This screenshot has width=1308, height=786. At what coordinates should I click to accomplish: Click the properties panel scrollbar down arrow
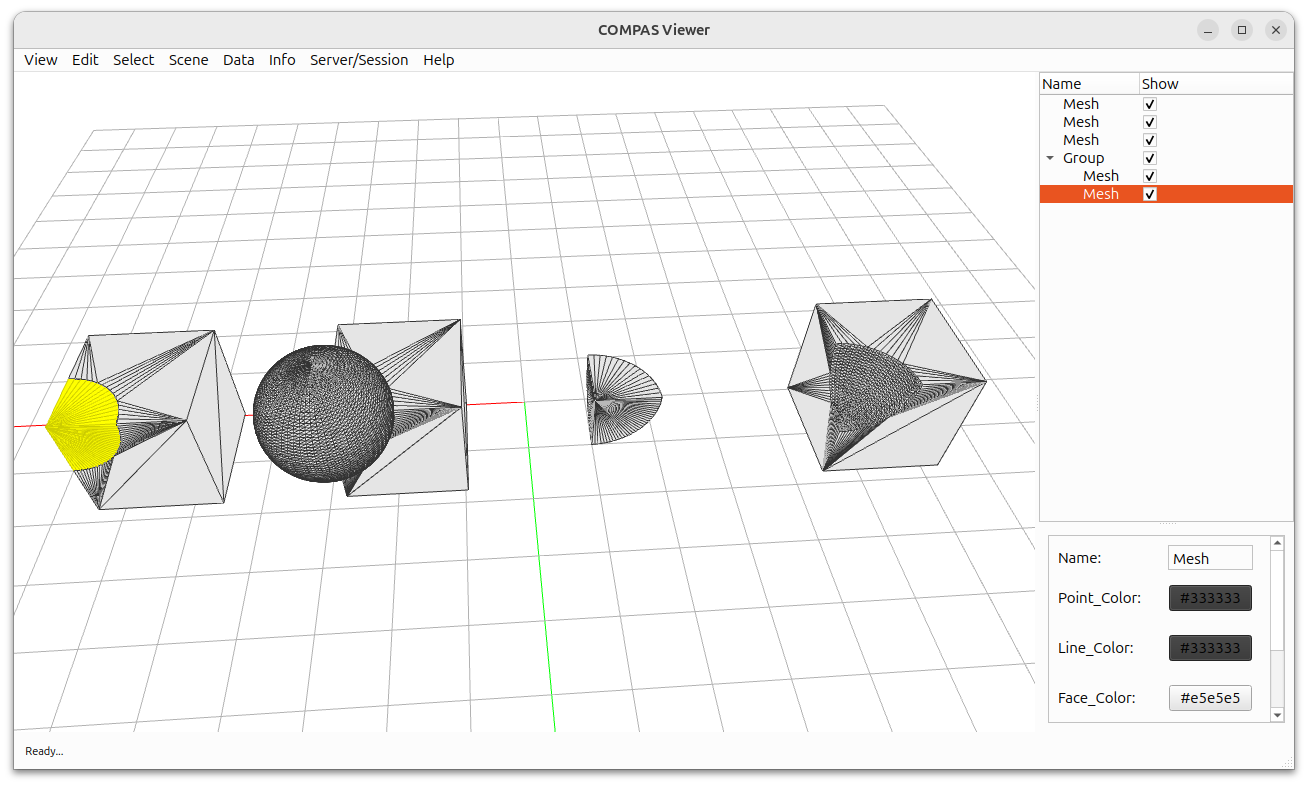[1277, 715]
